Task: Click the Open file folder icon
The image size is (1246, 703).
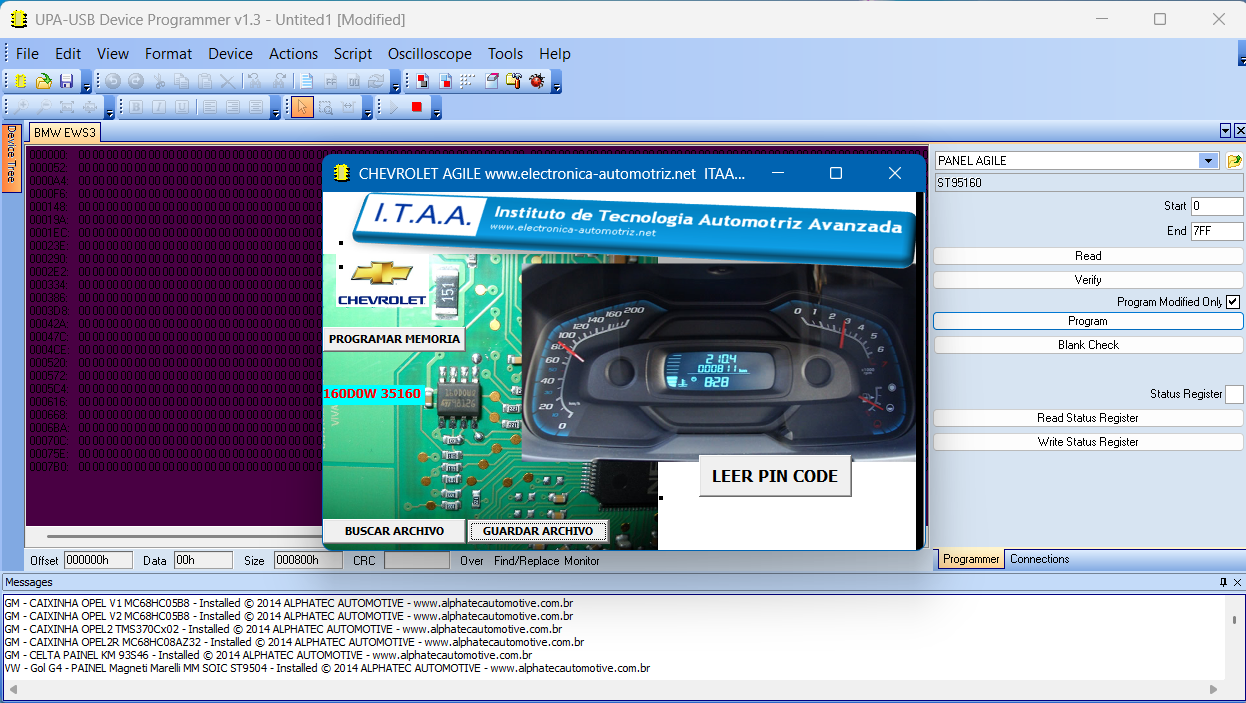Action: pyautogui.click(x=44, y=81)
